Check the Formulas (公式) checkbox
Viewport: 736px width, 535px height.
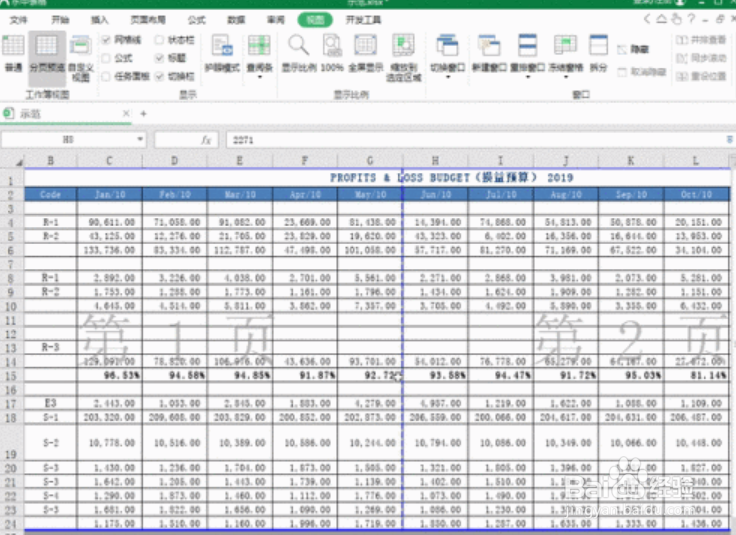106,58
